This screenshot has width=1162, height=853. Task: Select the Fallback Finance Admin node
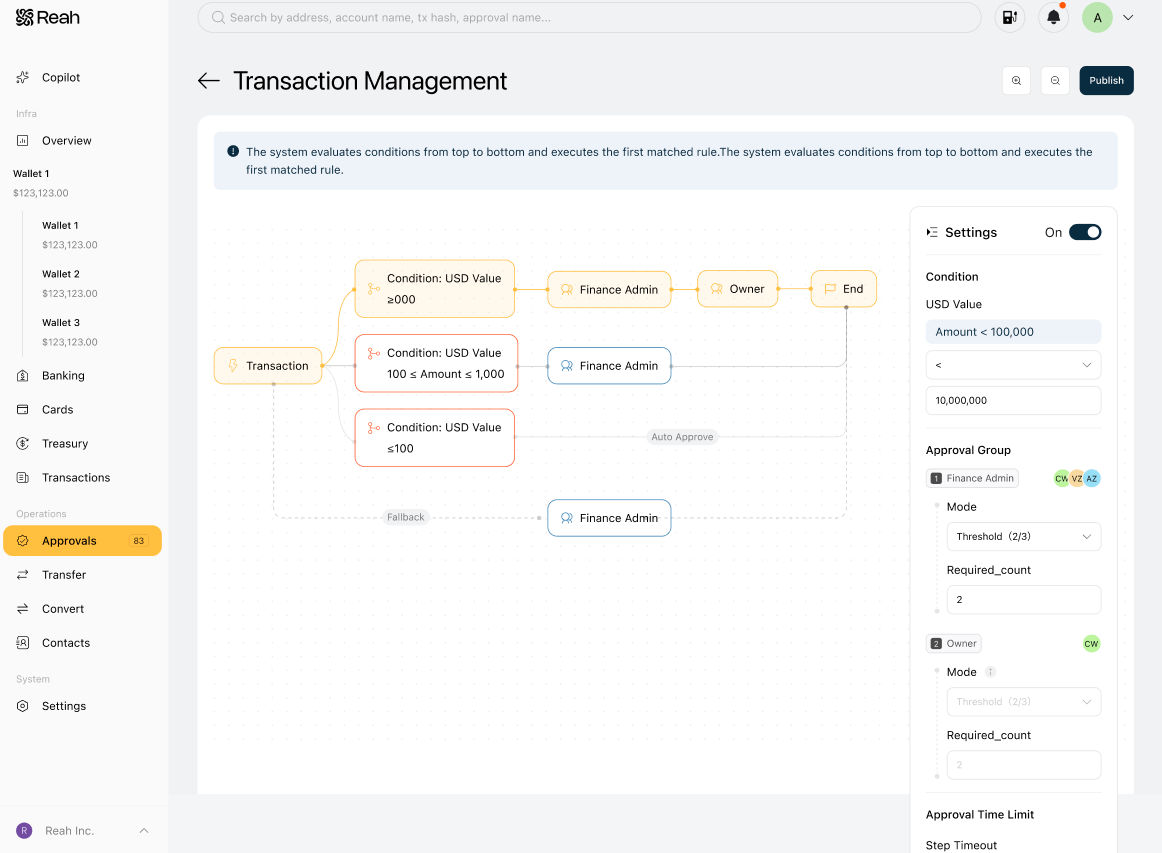click(x=609, y=518)
